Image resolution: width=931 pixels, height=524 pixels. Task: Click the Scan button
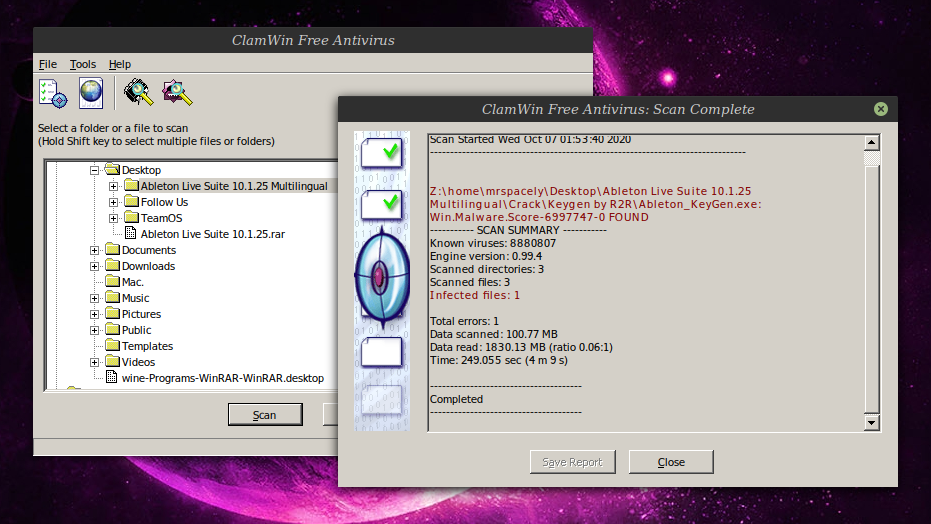[x=265, y=415]
